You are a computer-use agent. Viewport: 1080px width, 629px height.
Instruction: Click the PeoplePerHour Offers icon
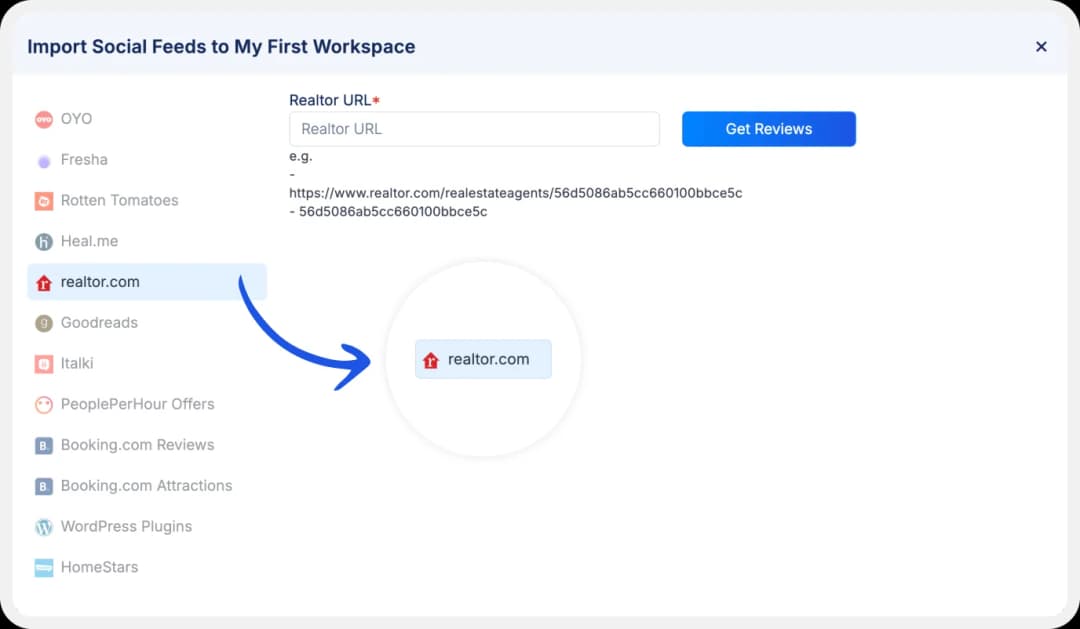43,405
